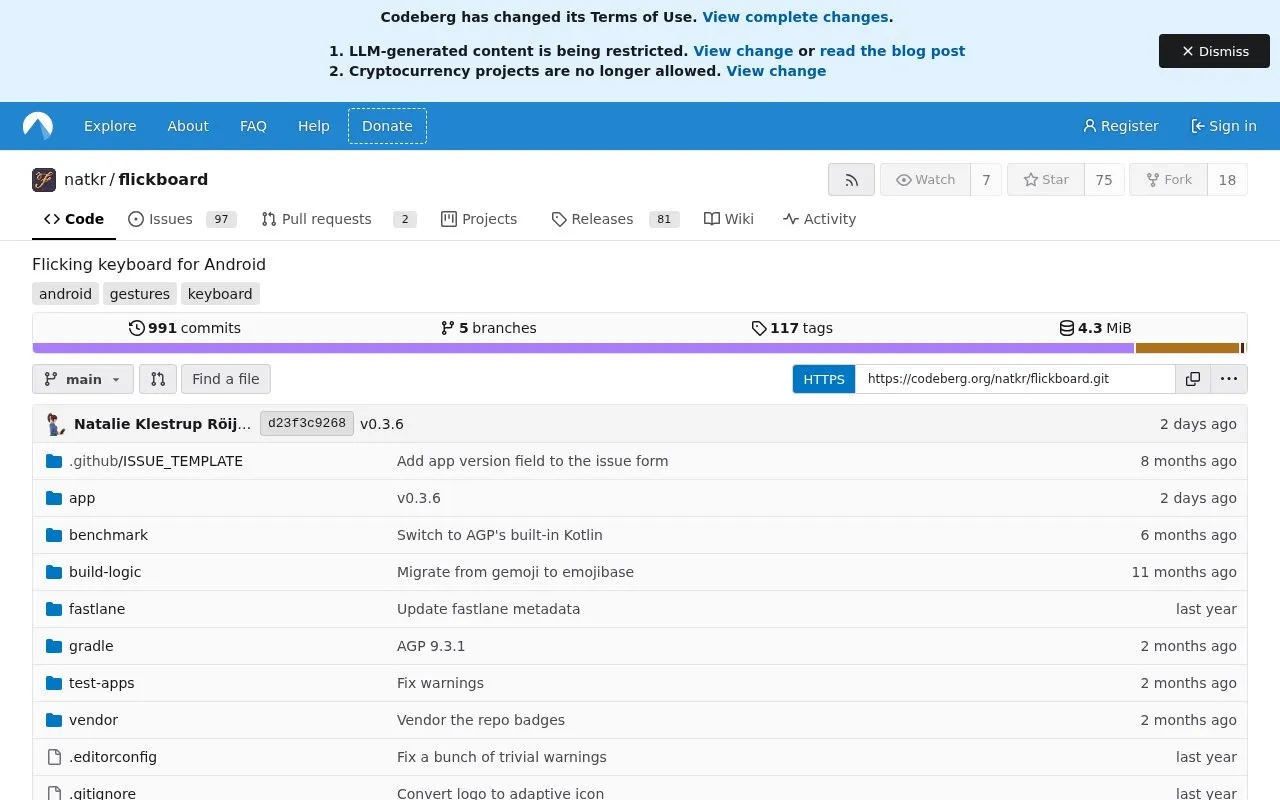Click the forks count 18
This screenshot has height=800, width=1280.
click(x=1227, y=180)
